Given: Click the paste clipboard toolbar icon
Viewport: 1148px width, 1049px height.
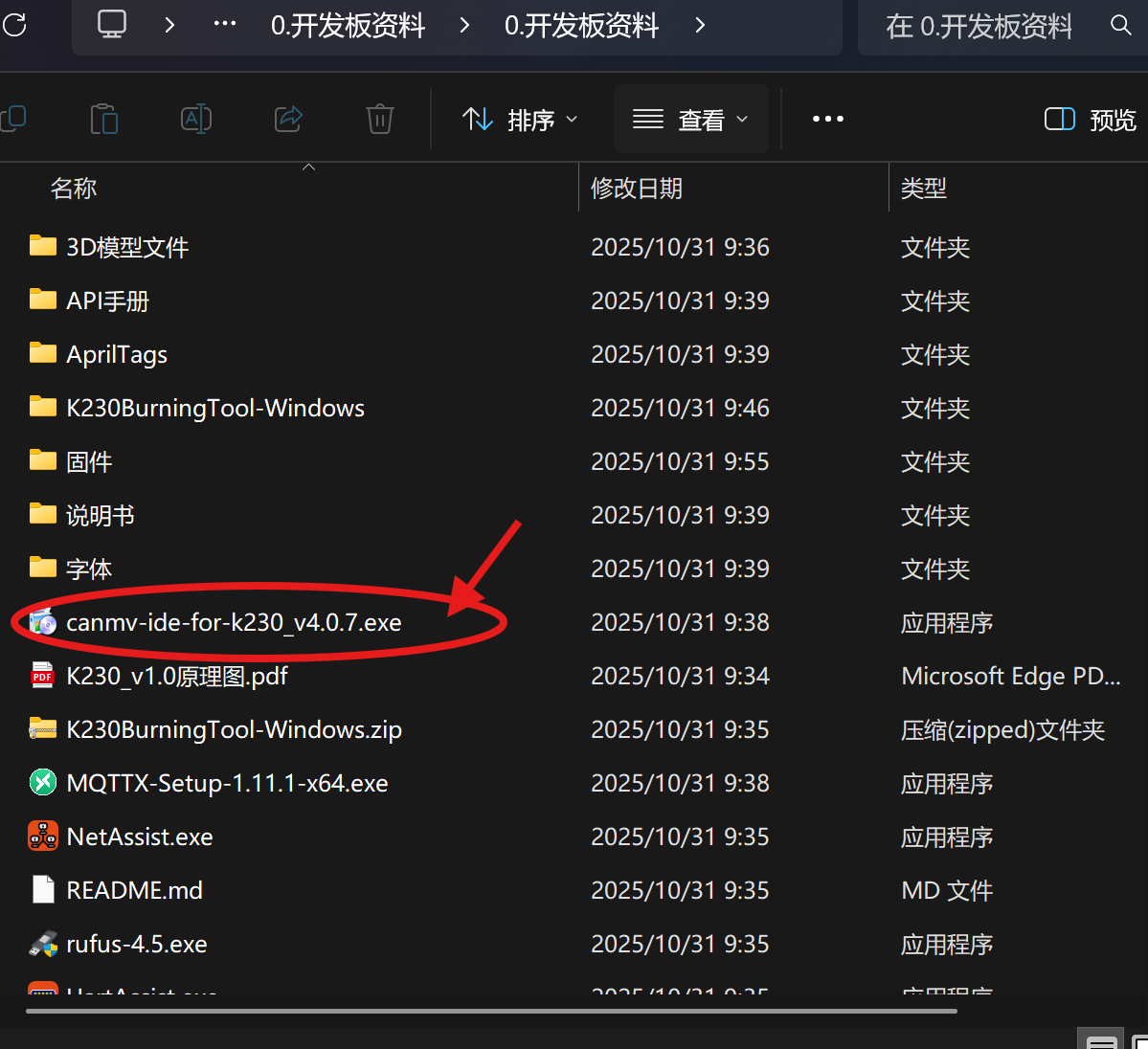Looking at the screenshot, I should (x=103, y=120).
